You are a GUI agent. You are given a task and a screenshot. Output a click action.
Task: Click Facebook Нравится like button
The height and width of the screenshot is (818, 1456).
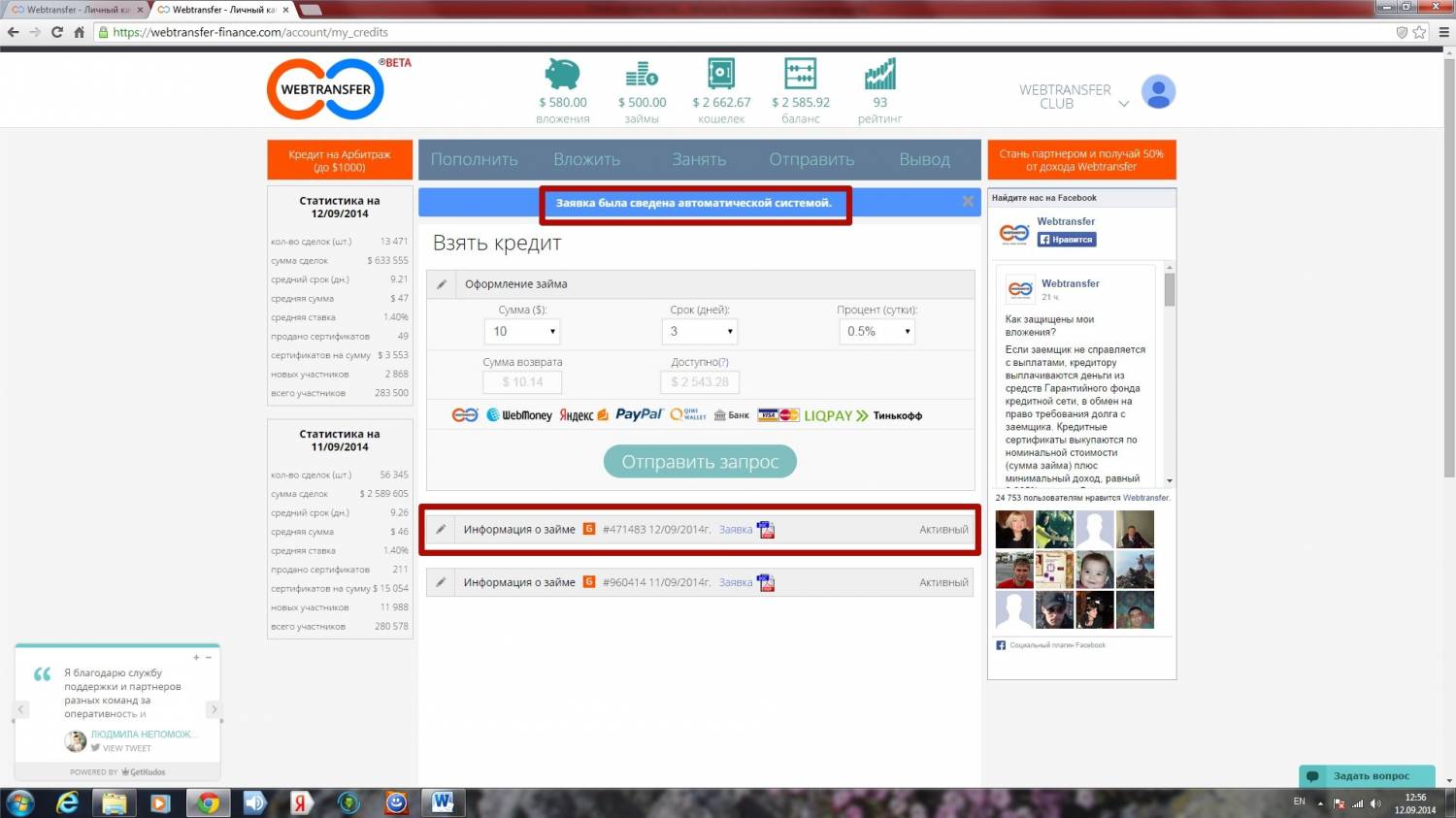coord(1067,240)
